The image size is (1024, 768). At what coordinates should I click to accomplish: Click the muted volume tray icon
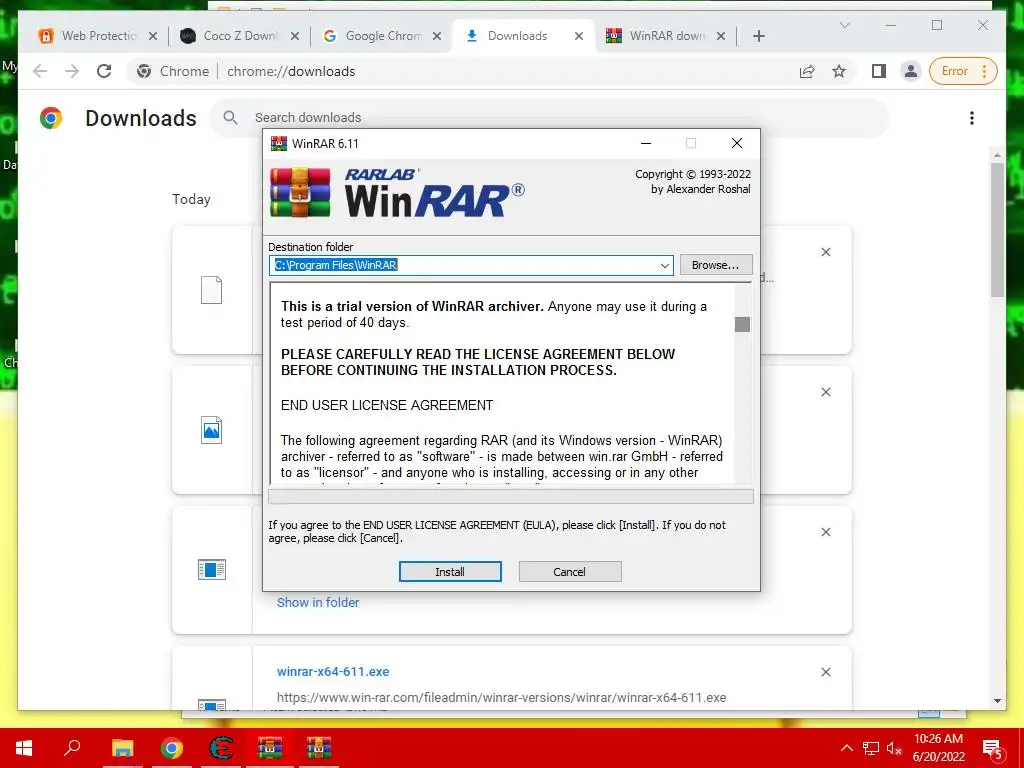[x=894, y=748]
